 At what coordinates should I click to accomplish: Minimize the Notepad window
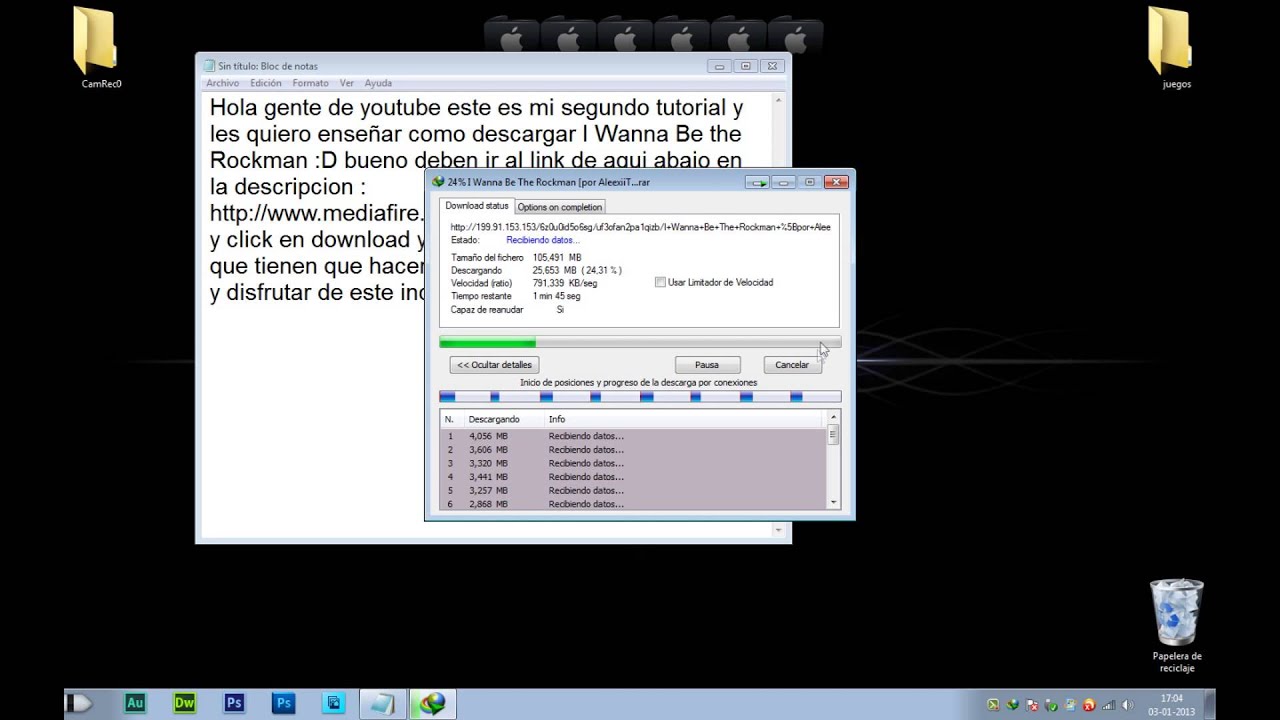[x=720, y=66]
